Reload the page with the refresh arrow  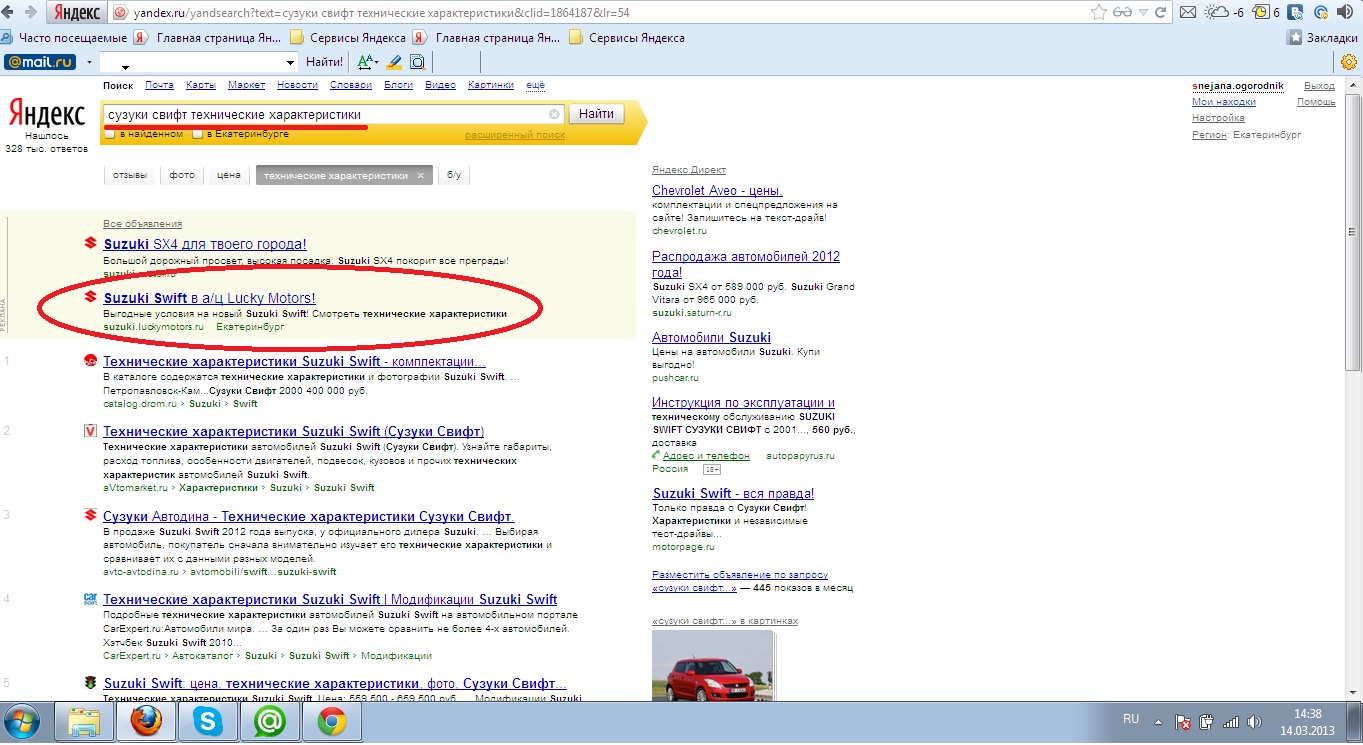(1160, 13)
